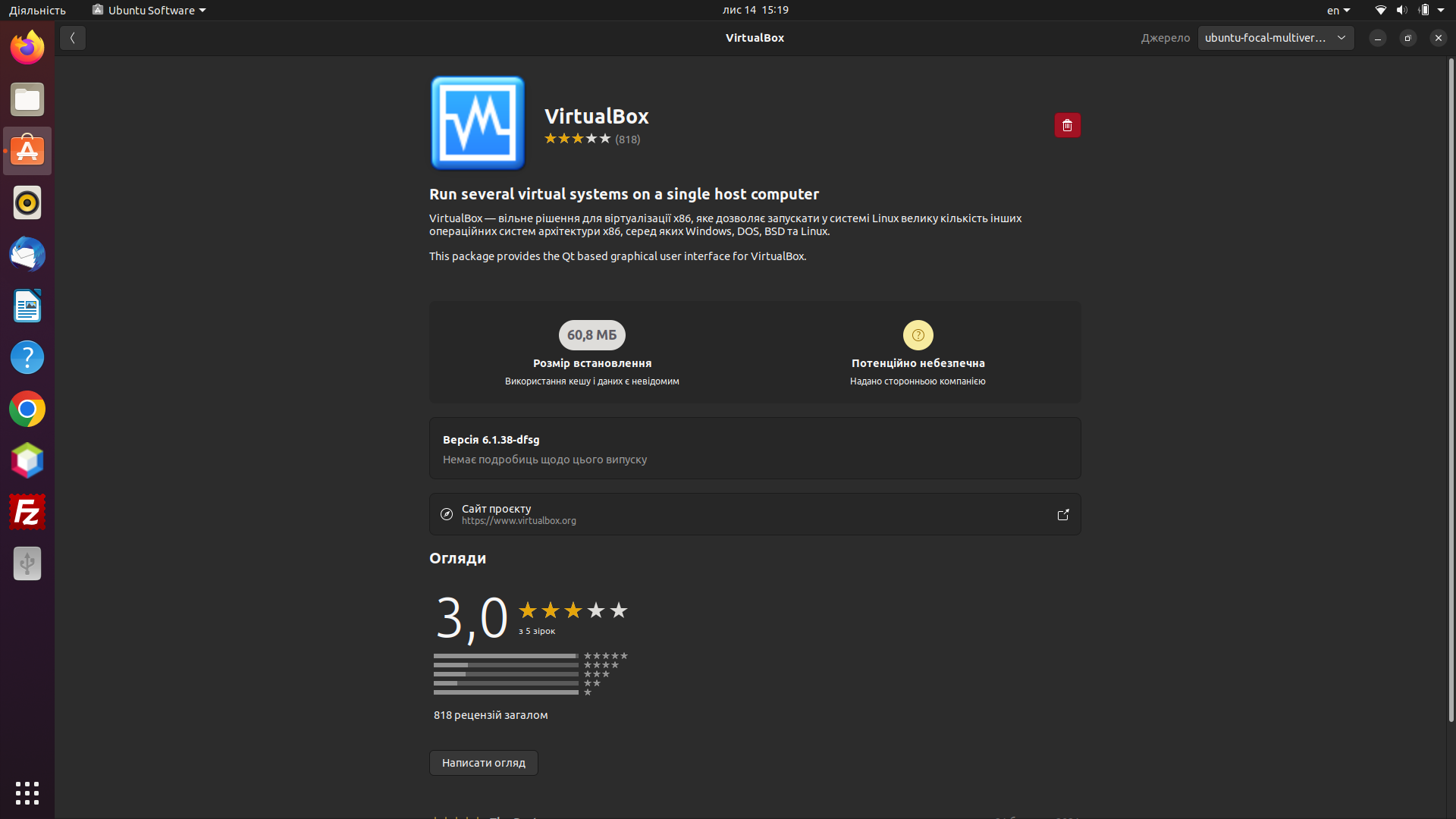Click the yellow question mark safety icon
1456x819 pixels.
pyautogui.click(x=918, y=335)
